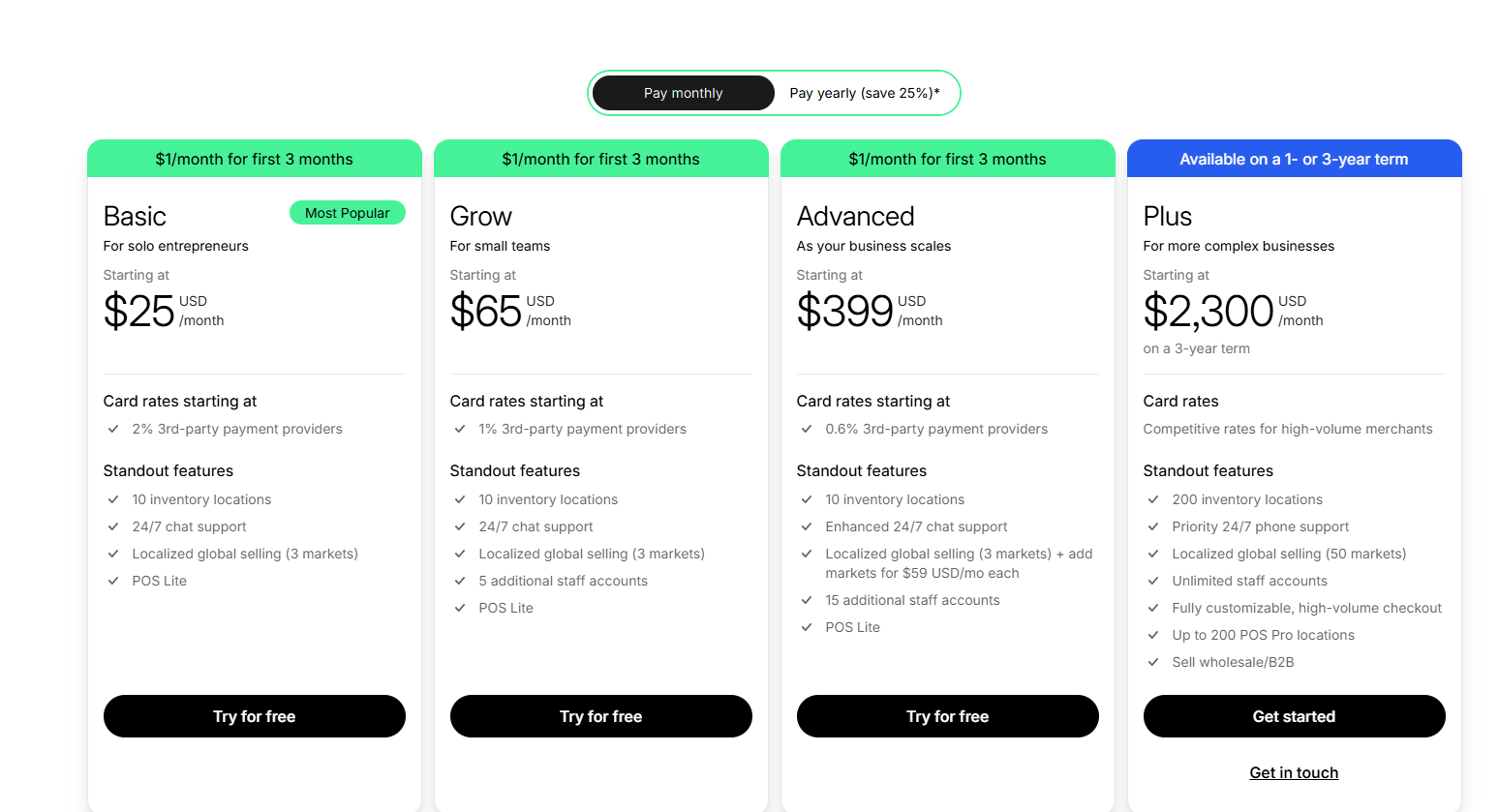Click the checkmark beside "Enhanced 24/7 chat support"
Viewport: 1499px width, 812px height.
pos(807,526)
